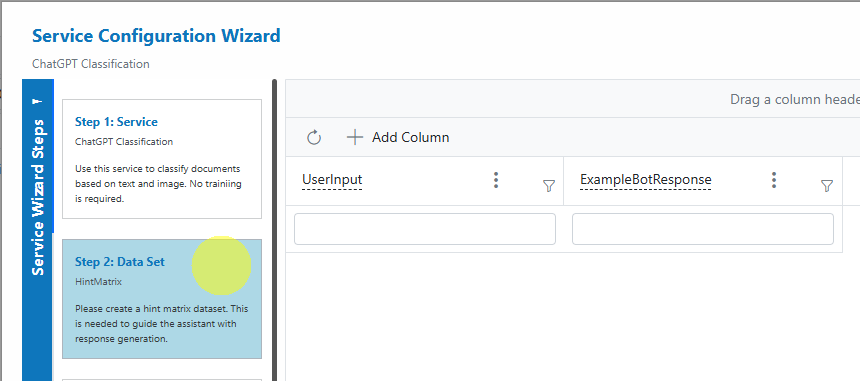Select the Step 1: Service card

click(162, 159)
